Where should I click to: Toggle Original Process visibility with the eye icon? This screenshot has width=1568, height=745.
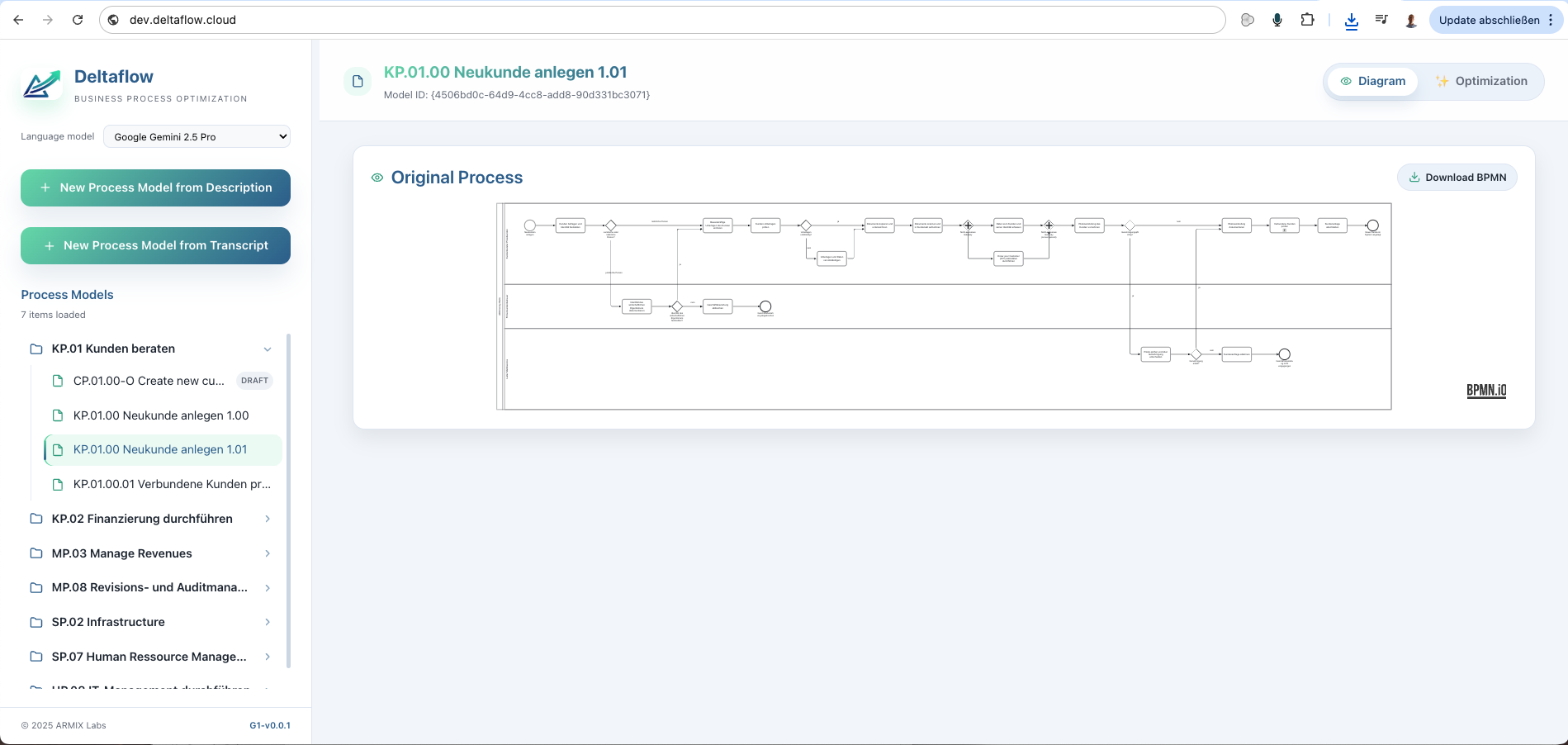pyautogui.click(x=377, y=177)
